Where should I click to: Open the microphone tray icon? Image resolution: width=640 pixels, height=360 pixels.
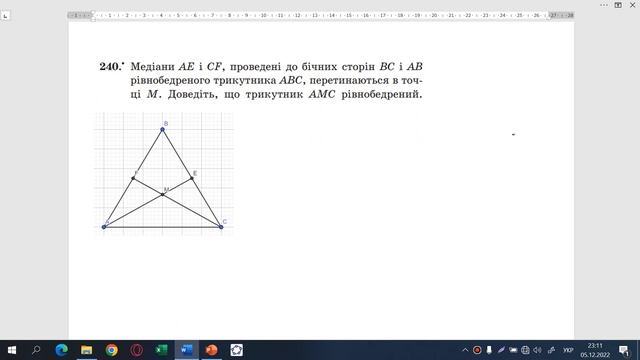[489, 350]
